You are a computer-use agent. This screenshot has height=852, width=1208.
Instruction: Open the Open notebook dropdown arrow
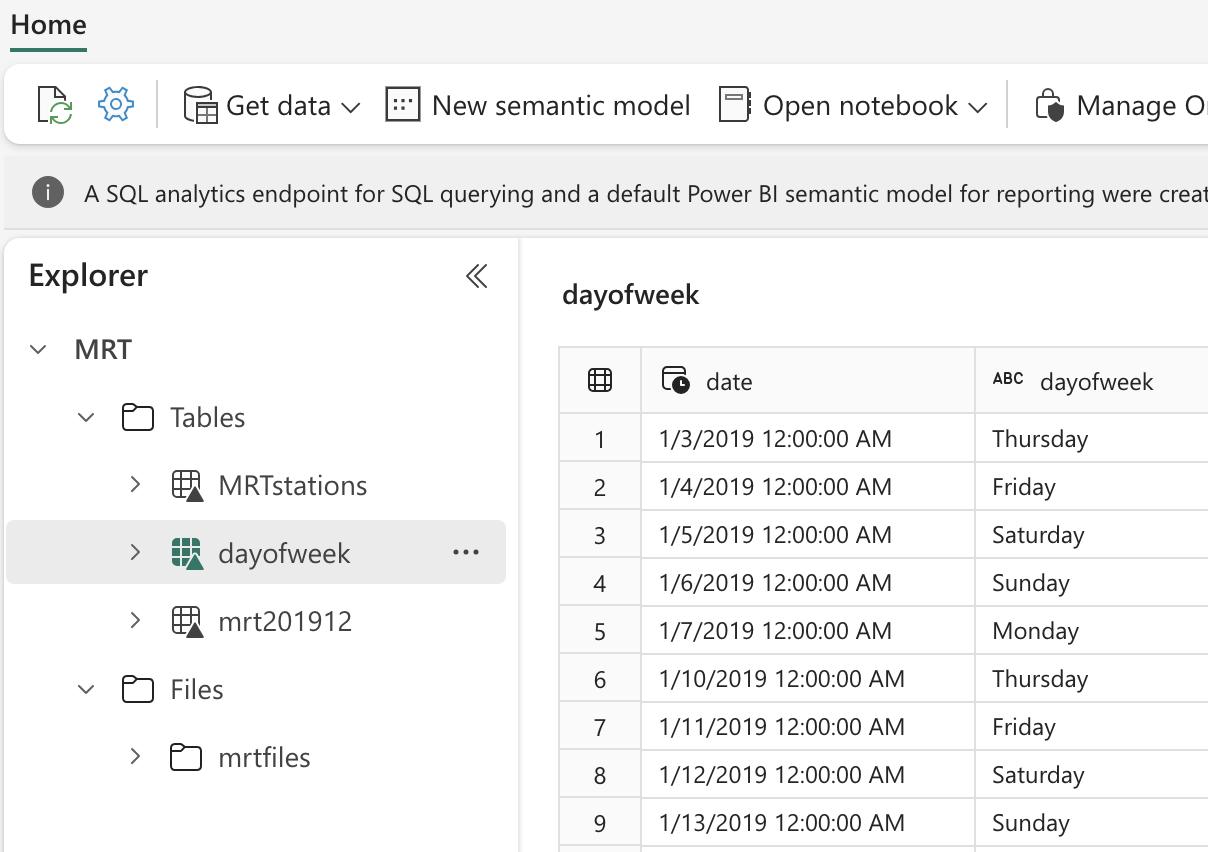click(x=978, y=107)
